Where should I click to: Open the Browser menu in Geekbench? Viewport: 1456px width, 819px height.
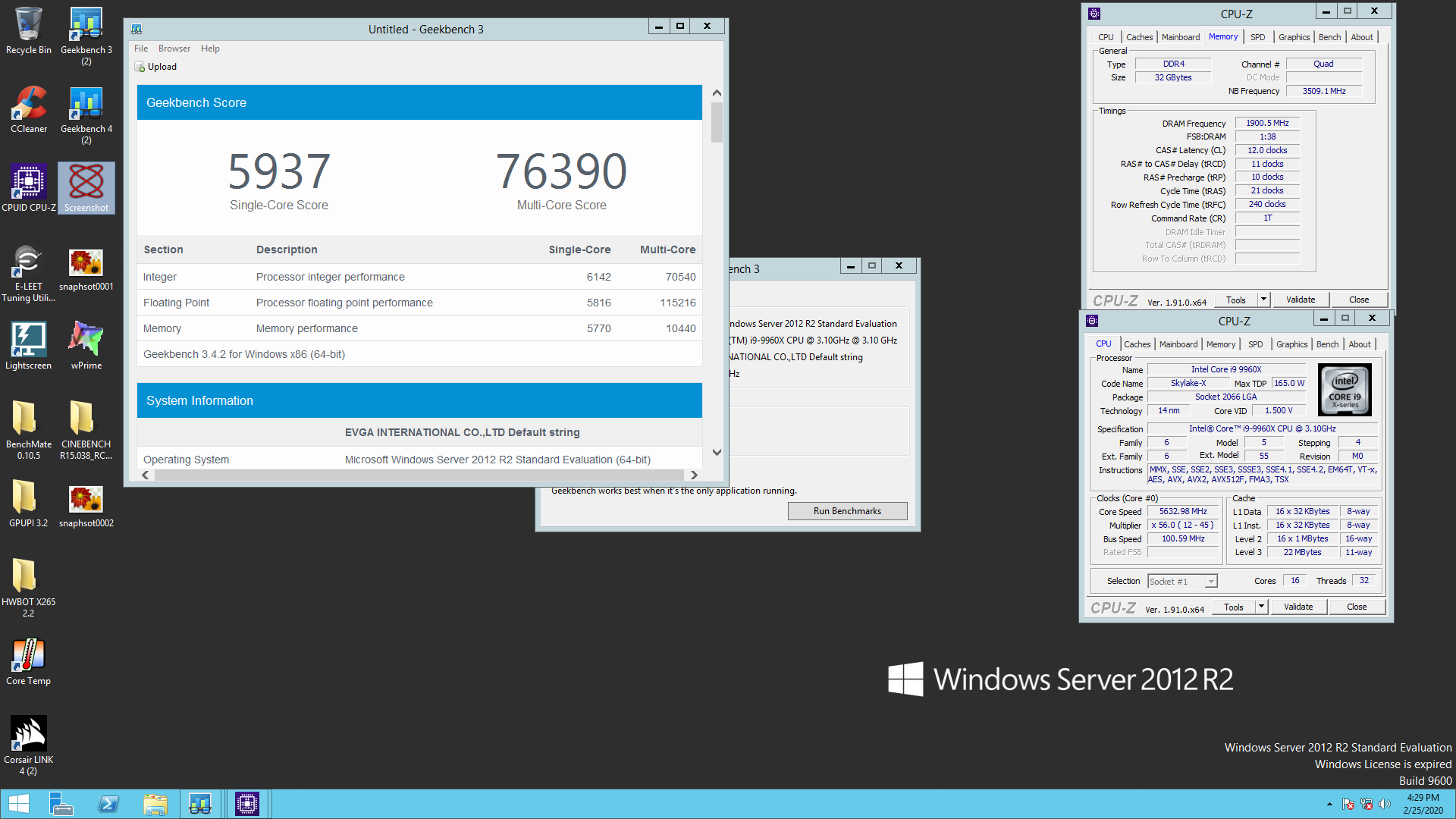coord(174,49)
